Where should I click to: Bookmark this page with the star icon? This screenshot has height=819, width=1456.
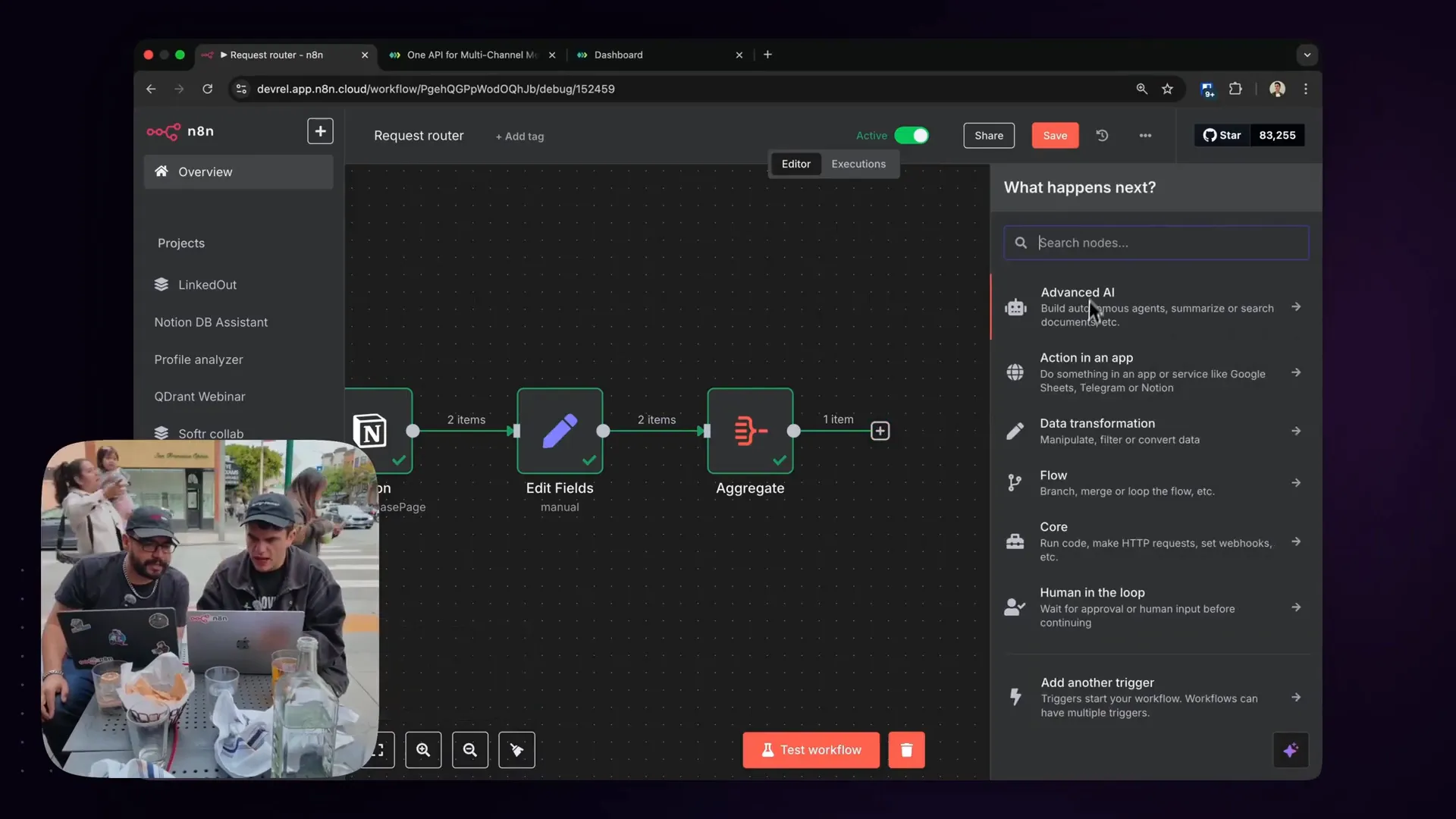1167,89
